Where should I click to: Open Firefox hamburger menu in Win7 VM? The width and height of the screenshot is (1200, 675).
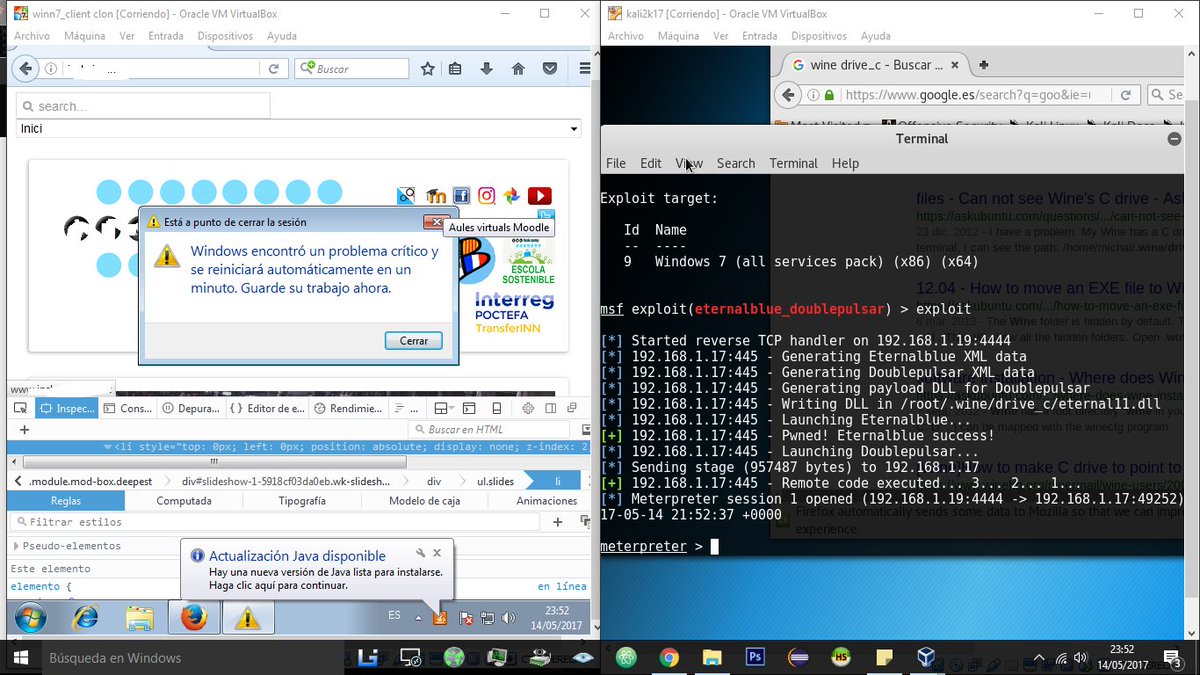click(x=584, y=69)
